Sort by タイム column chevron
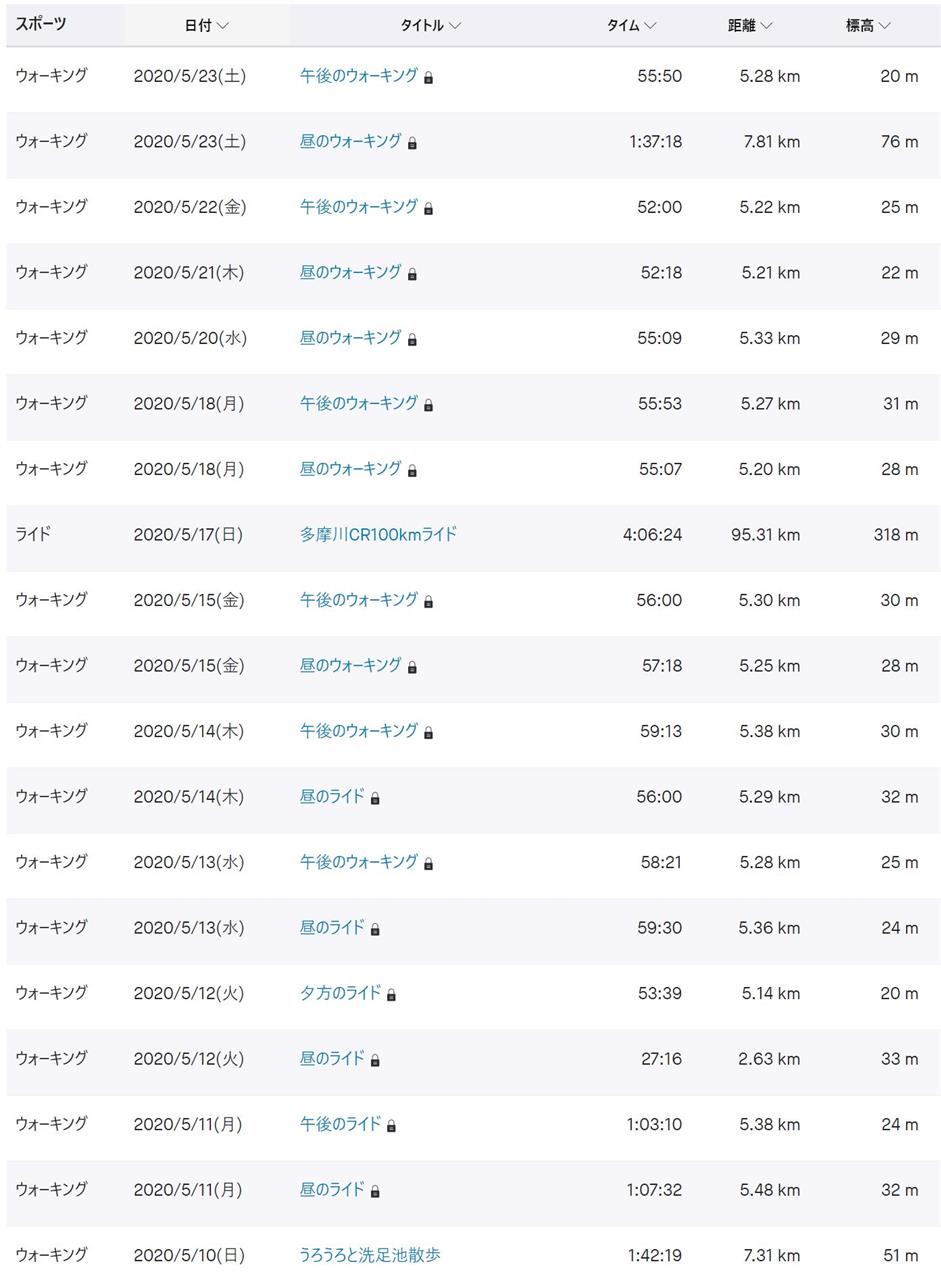 (x=650, y=26)
